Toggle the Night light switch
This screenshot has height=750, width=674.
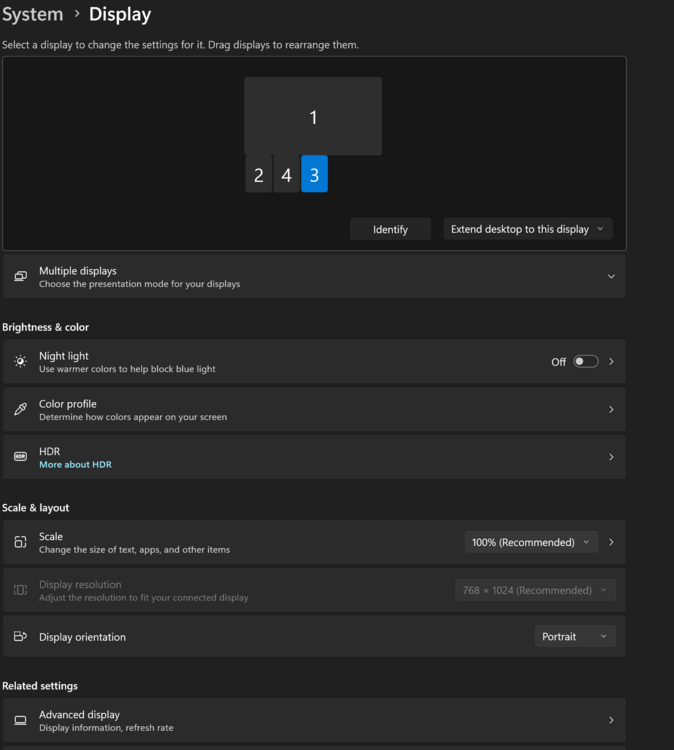click(586, 362)
